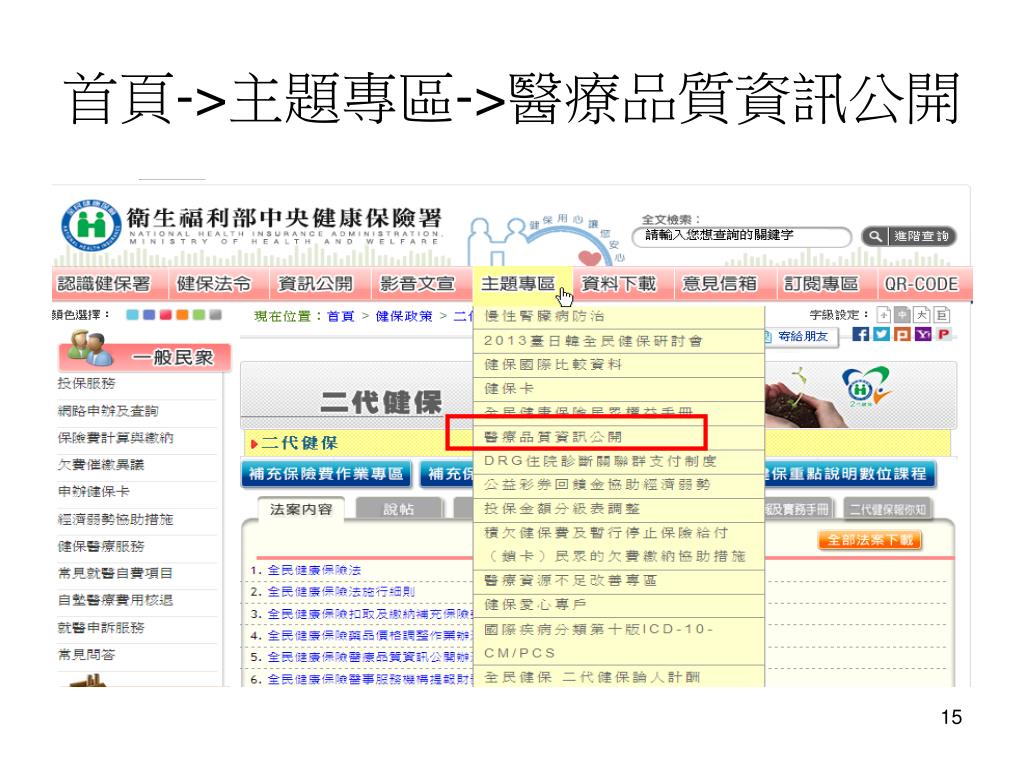Image resolution: width=1024 pixels, height=768 pixels.
Task: Open sidebar link 常見問答
Action: [x=86, y=654]
